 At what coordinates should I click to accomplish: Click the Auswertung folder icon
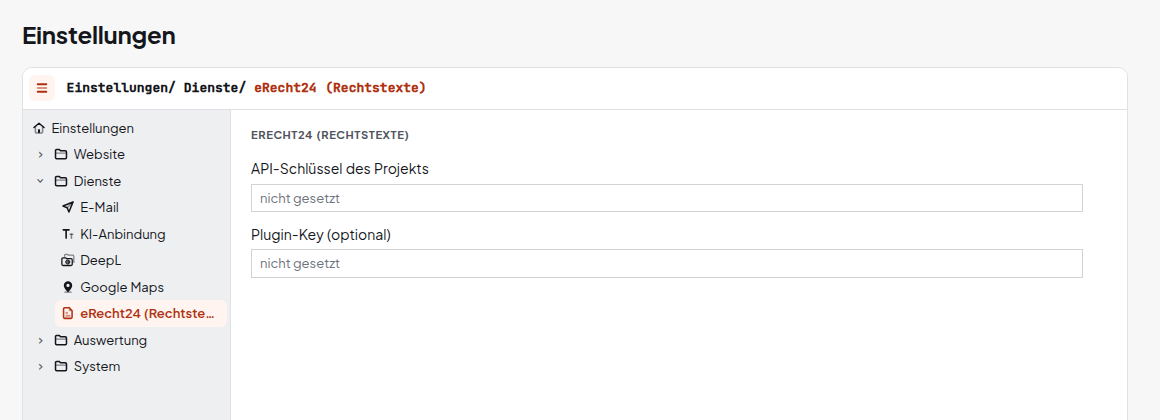61,340
